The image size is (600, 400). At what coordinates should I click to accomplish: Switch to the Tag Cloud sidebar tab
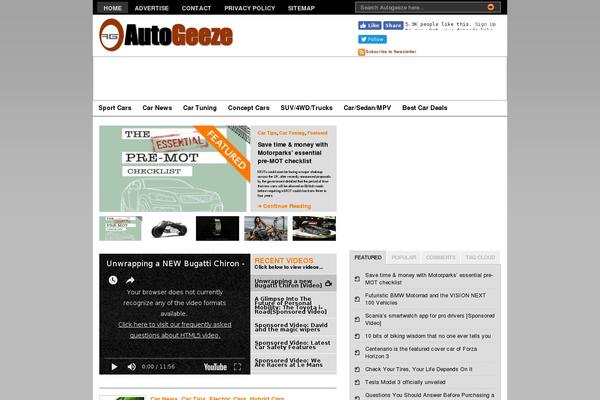click(x=480, y=257)
